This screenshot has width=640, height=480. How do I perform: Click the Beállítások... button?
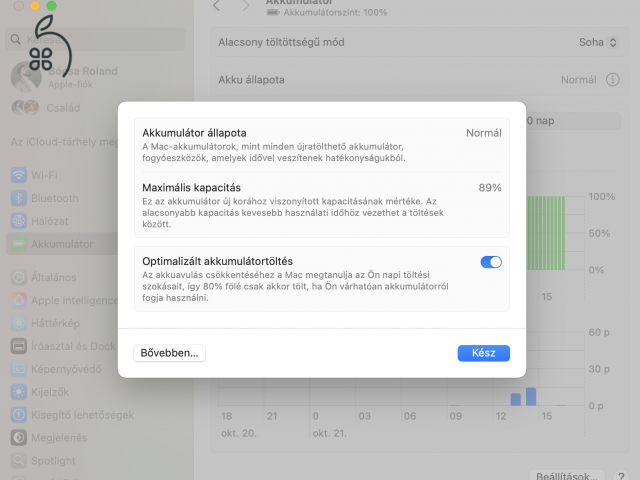coord(567,476)
